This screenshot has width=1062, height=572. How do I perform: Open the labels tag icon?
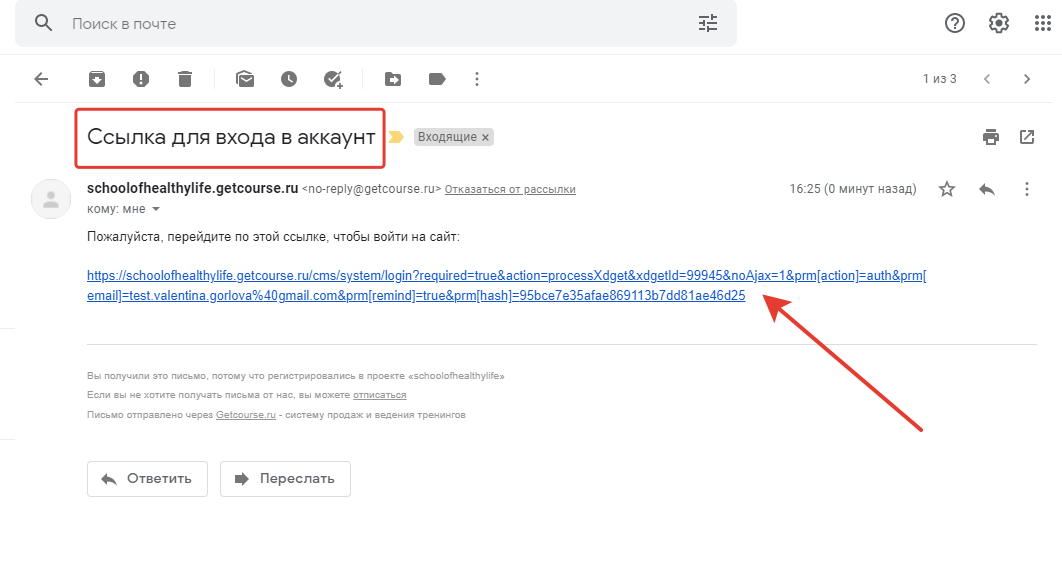pyautogui.click(x=437, y=79)
